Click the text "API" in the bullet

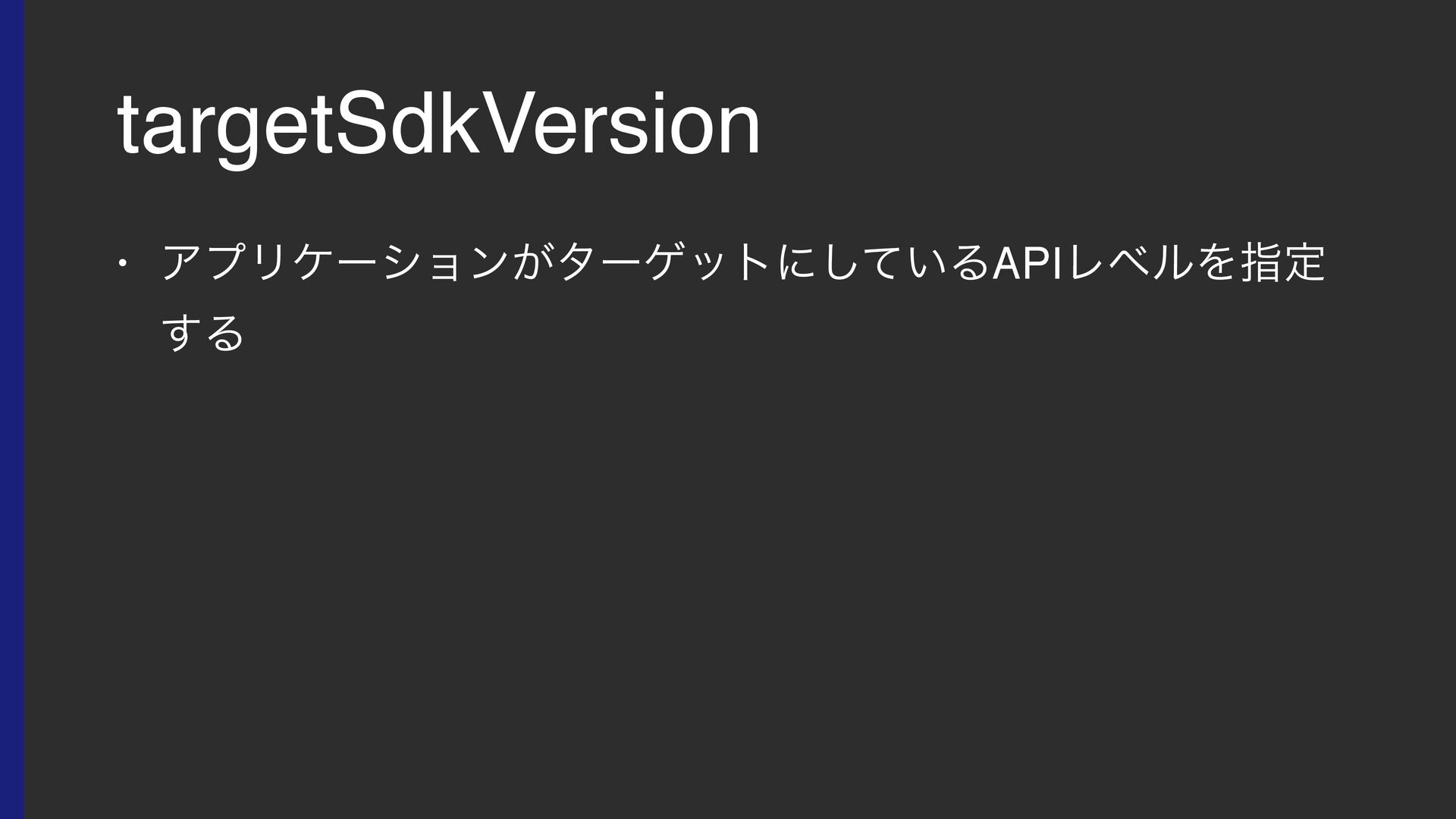(1026, 263)
